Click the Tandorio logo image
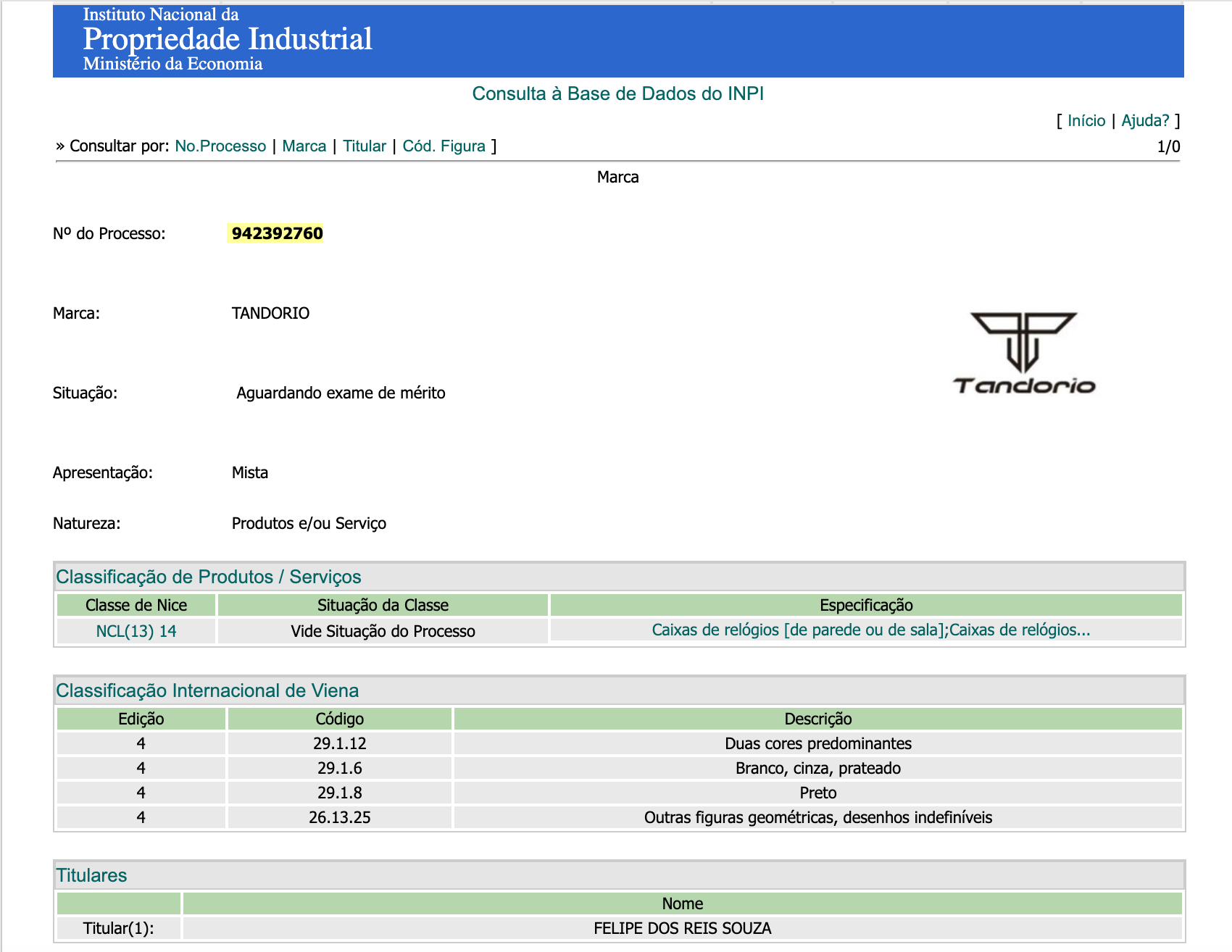The image size is (1232, 952). click(x=1023, y=354)
